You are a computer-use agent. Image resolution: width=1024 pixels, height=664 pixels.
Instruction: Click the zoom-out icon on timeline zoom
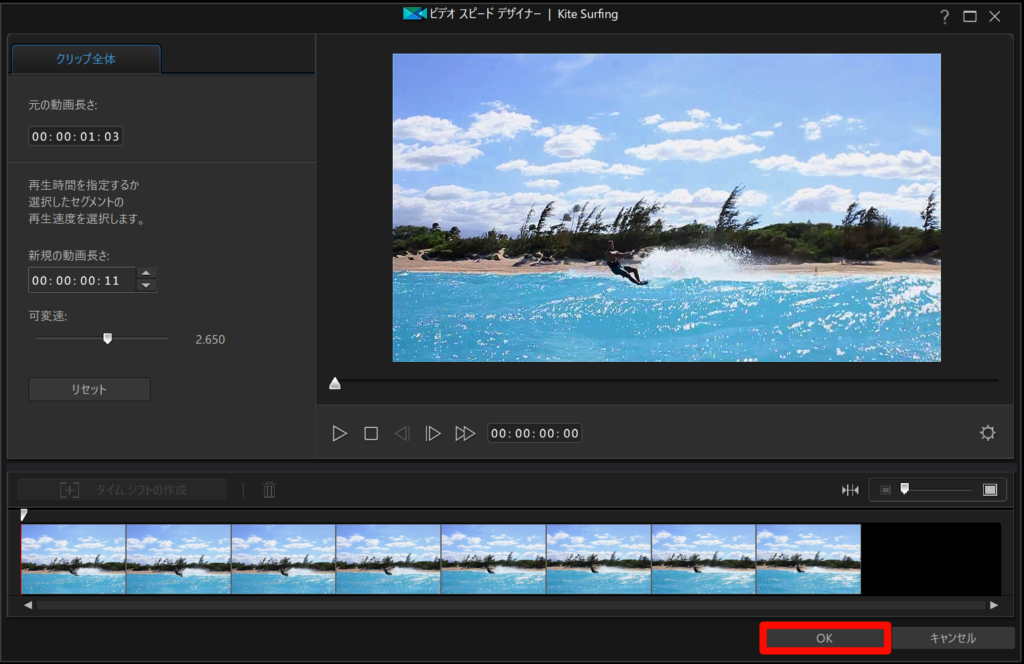pos(885,489)
